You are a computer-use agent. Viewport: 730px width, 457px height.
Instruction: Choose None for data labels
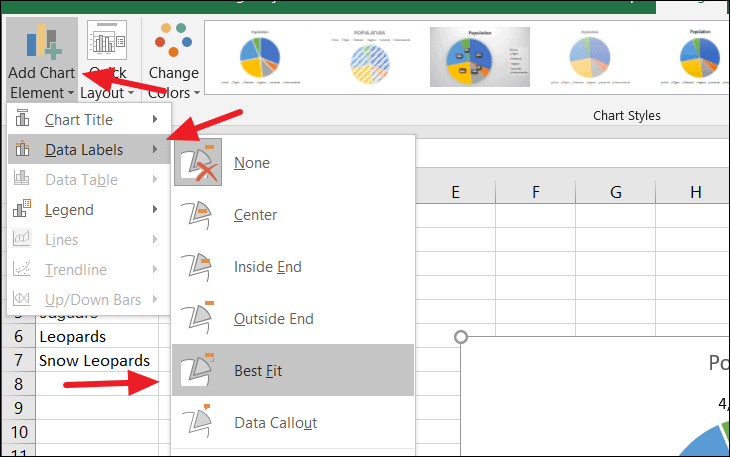click(x=293, y=162)
